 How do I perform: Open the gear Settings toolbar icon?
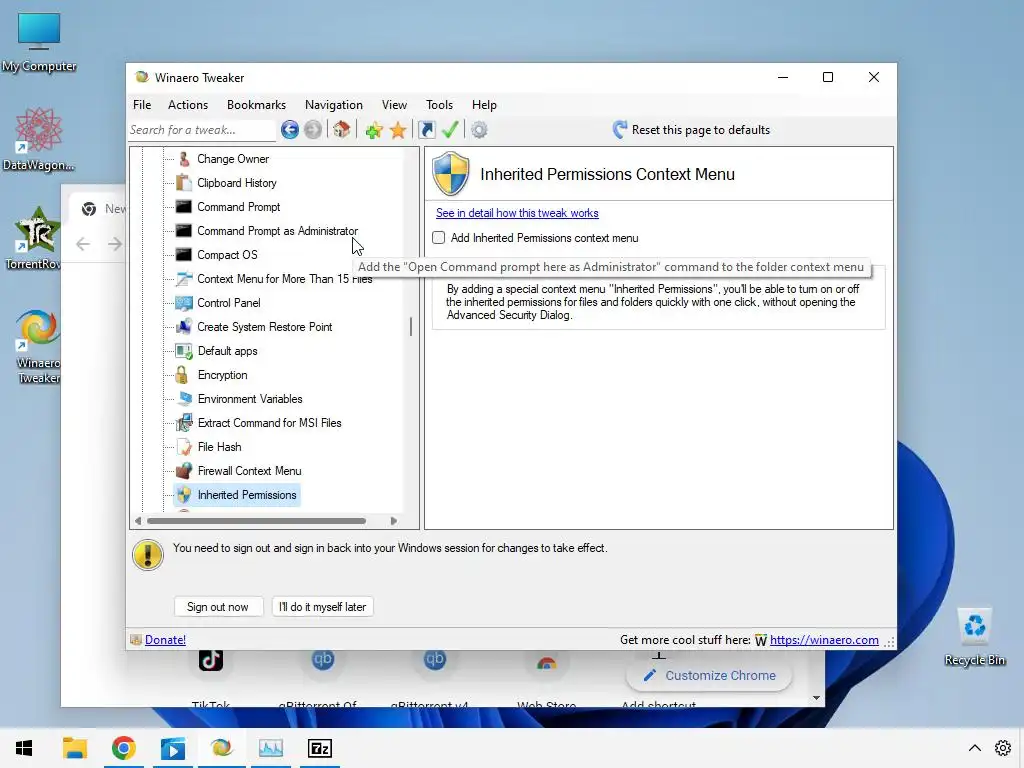479,130
